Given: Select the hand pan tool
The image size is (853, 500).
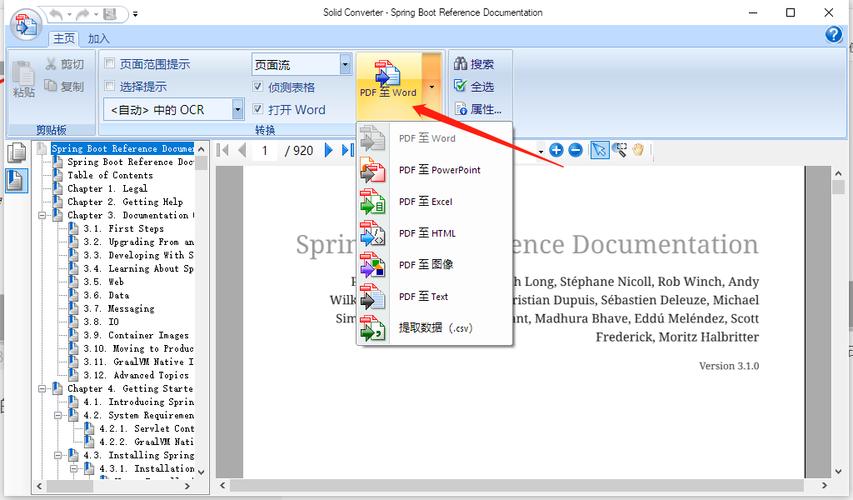Looking at the screenshot, I should (638, 150).
